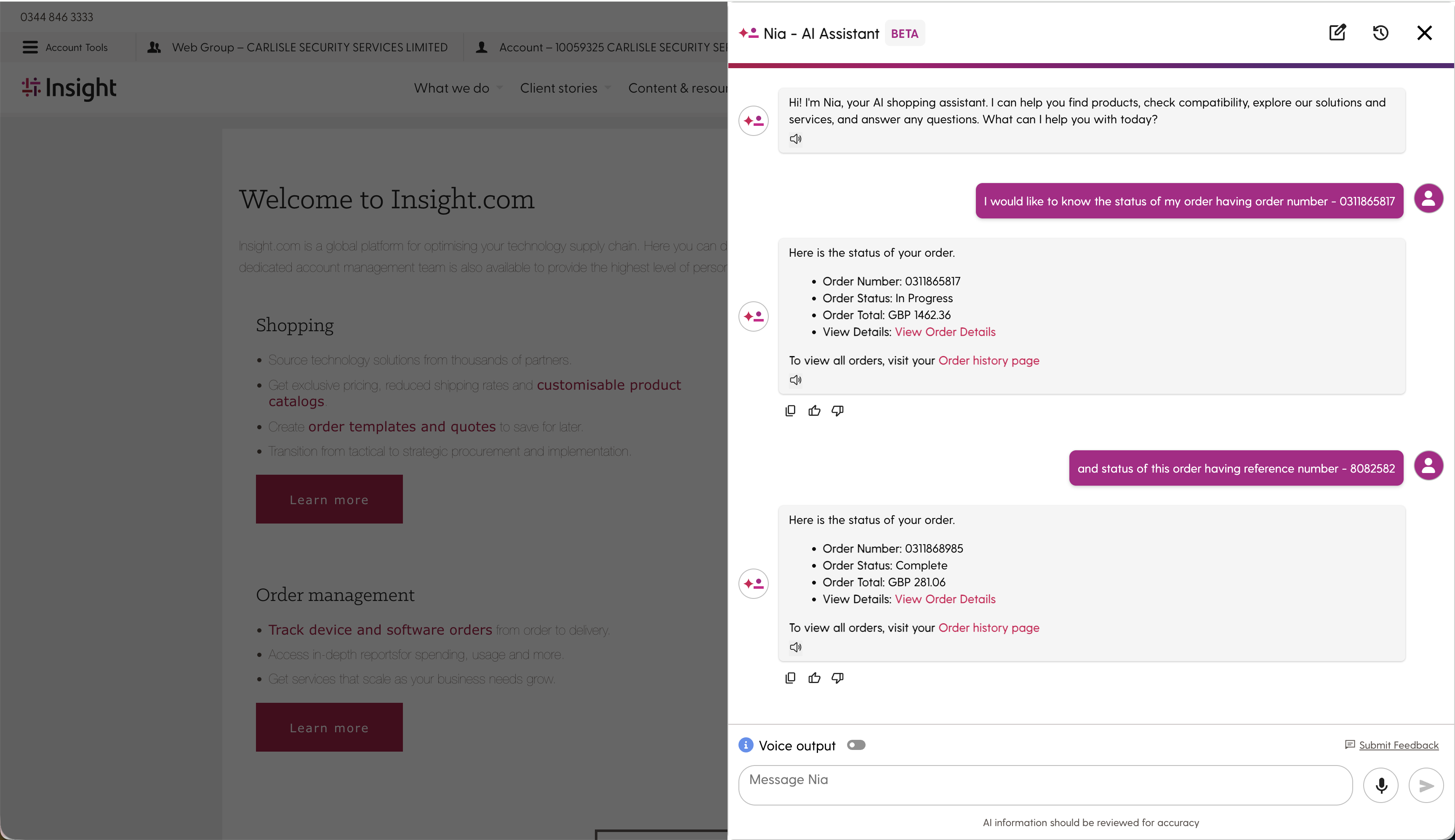The image size is (1455, 840).
Task: Click the phone number 0344 846 3333
Action: point(56,17)
